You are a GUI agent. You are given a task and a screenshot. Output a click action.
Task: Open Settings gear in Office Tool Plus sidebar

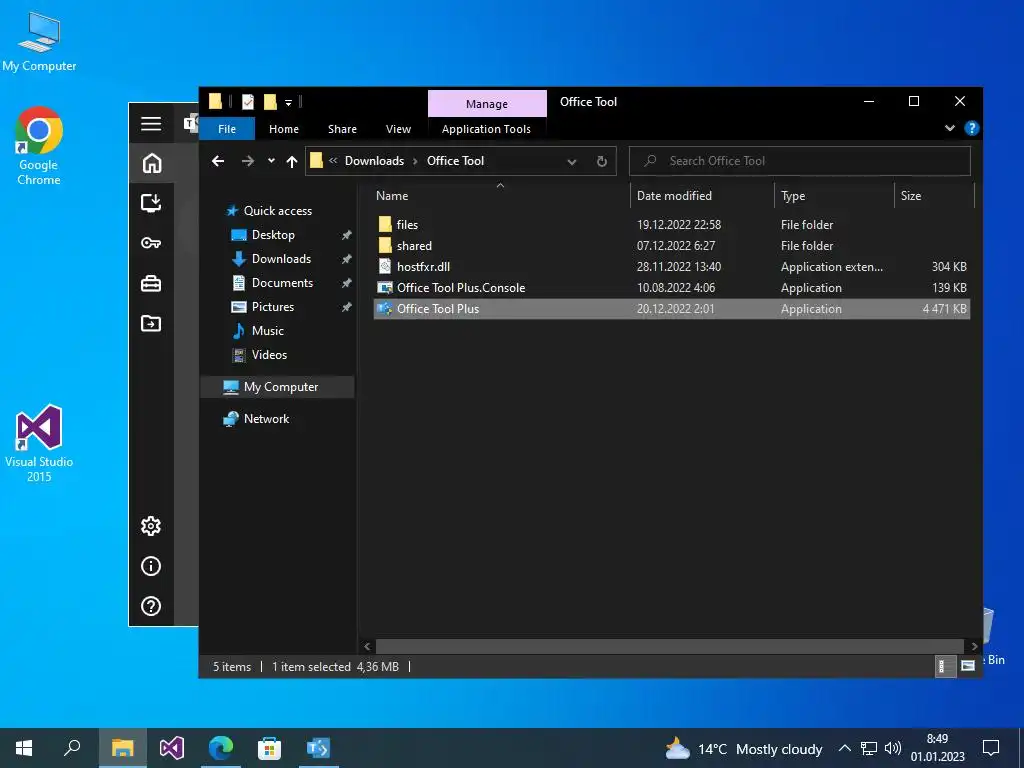(151, 526)
